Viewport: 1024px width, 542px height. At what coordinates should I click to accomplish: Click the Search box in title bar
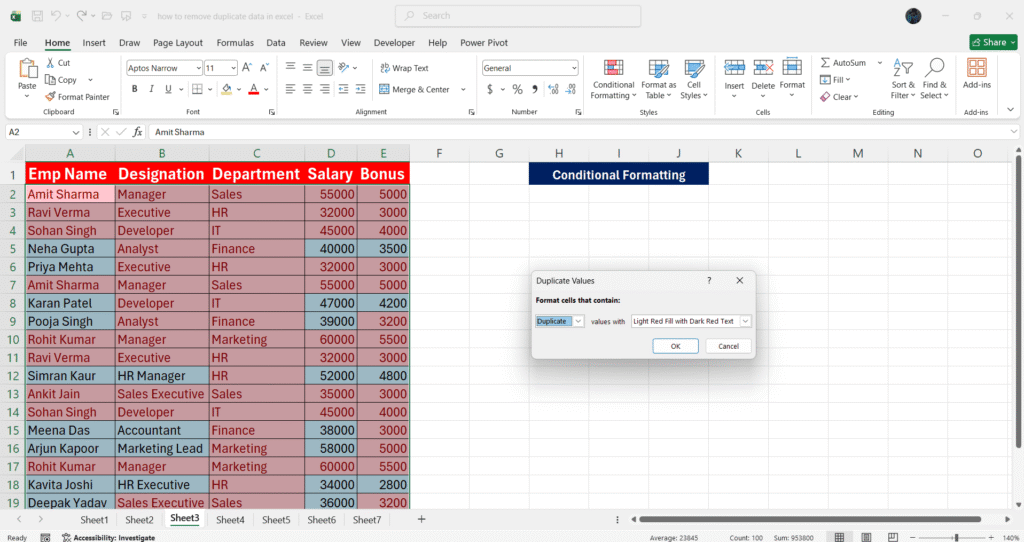point(518,16)
